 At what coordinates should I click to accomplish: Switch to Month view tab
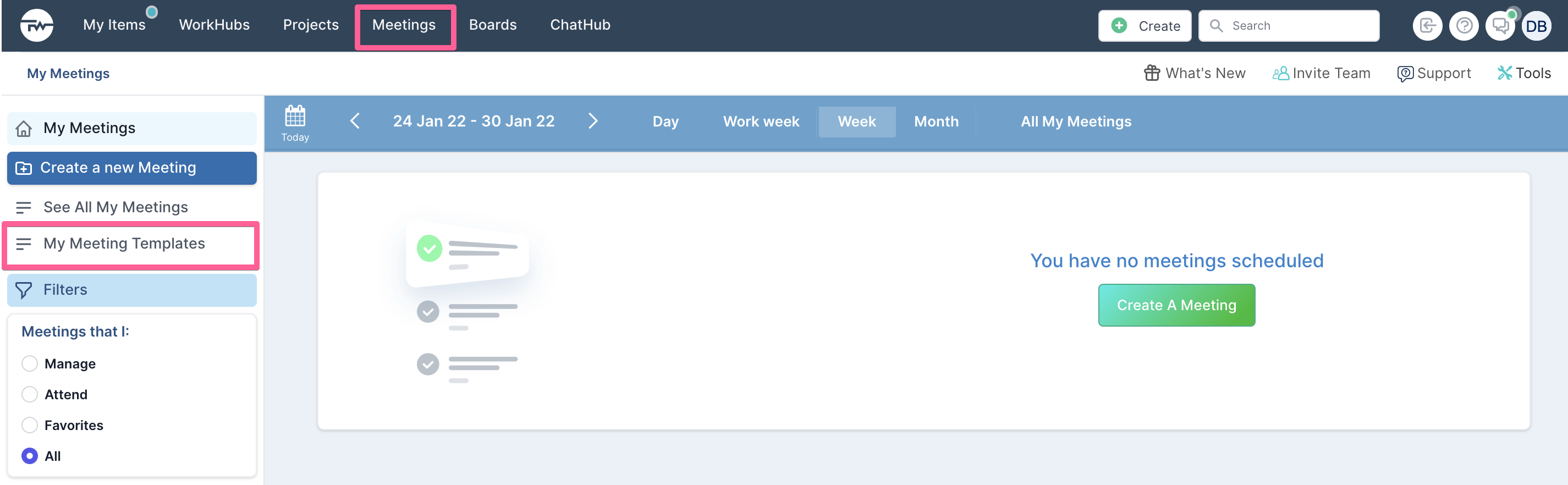pos(936,122)
